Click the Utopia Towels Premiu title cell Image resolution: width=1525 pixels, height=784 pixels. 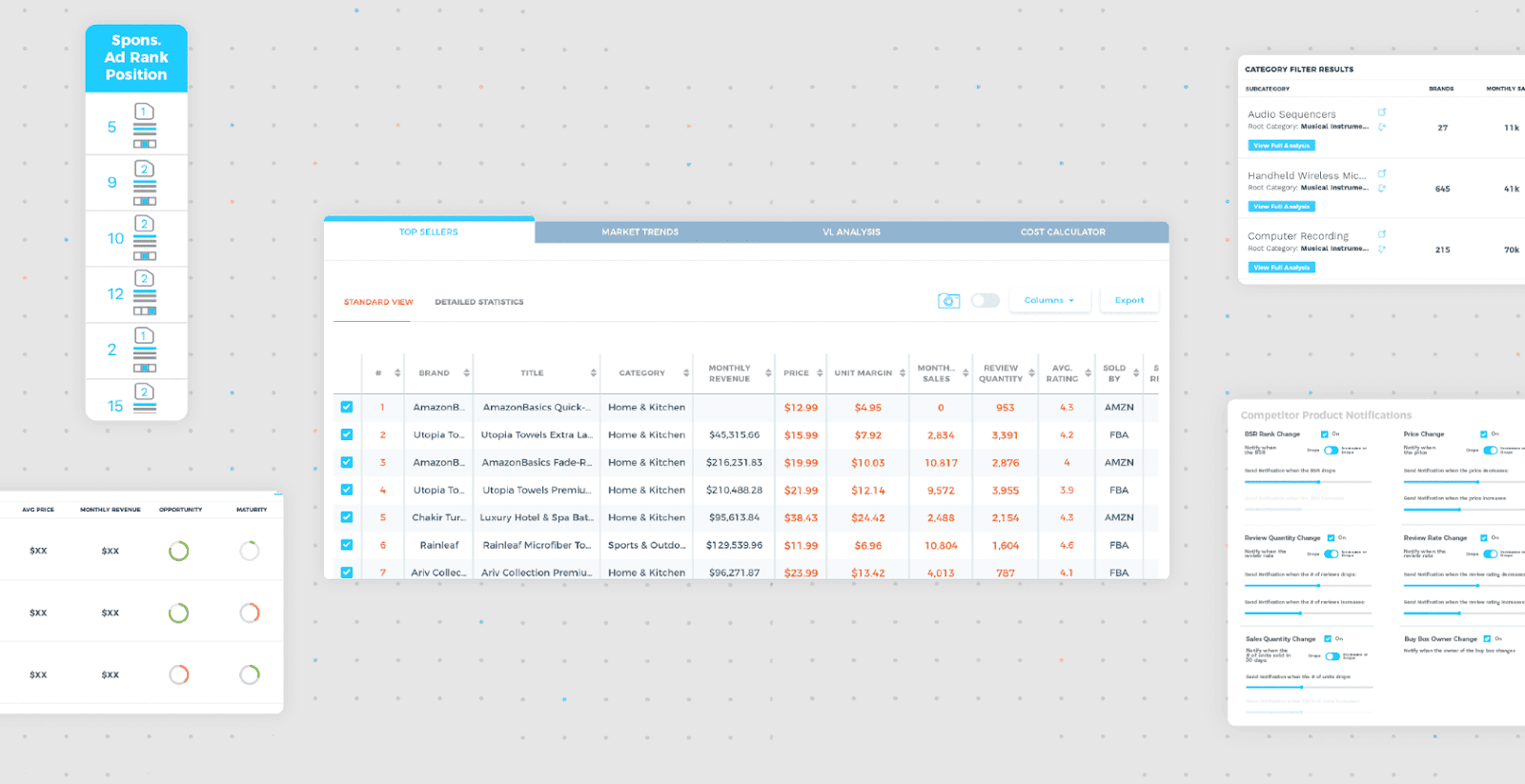537,490
